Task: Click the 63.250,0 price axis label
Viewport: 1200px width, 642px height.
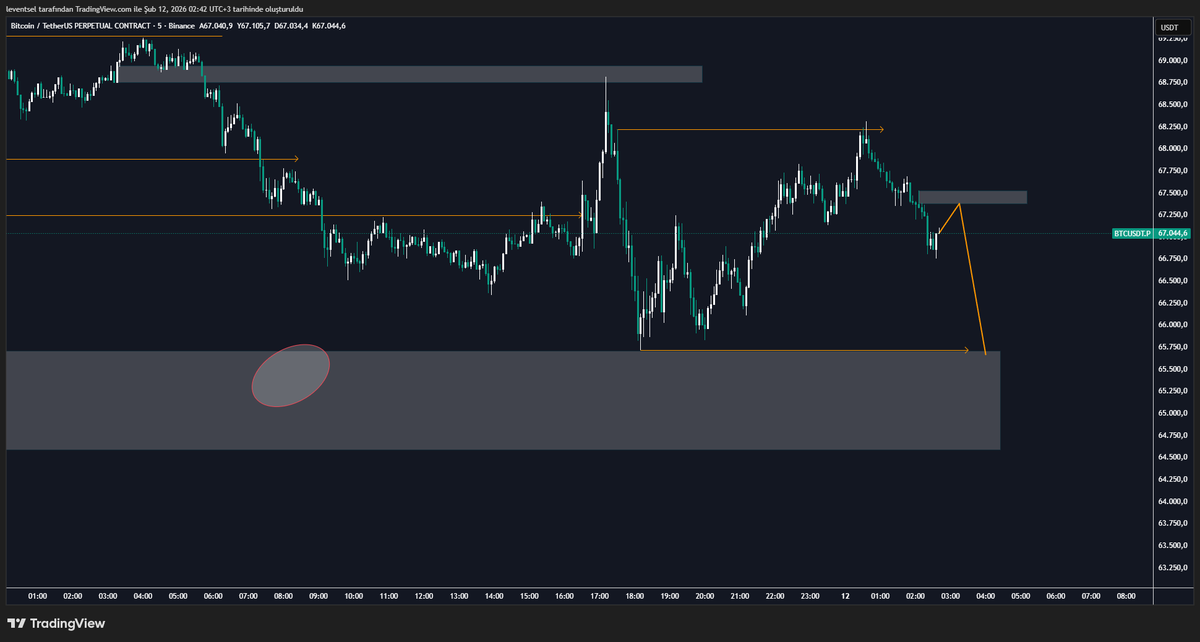Action: click(1172, 567)
